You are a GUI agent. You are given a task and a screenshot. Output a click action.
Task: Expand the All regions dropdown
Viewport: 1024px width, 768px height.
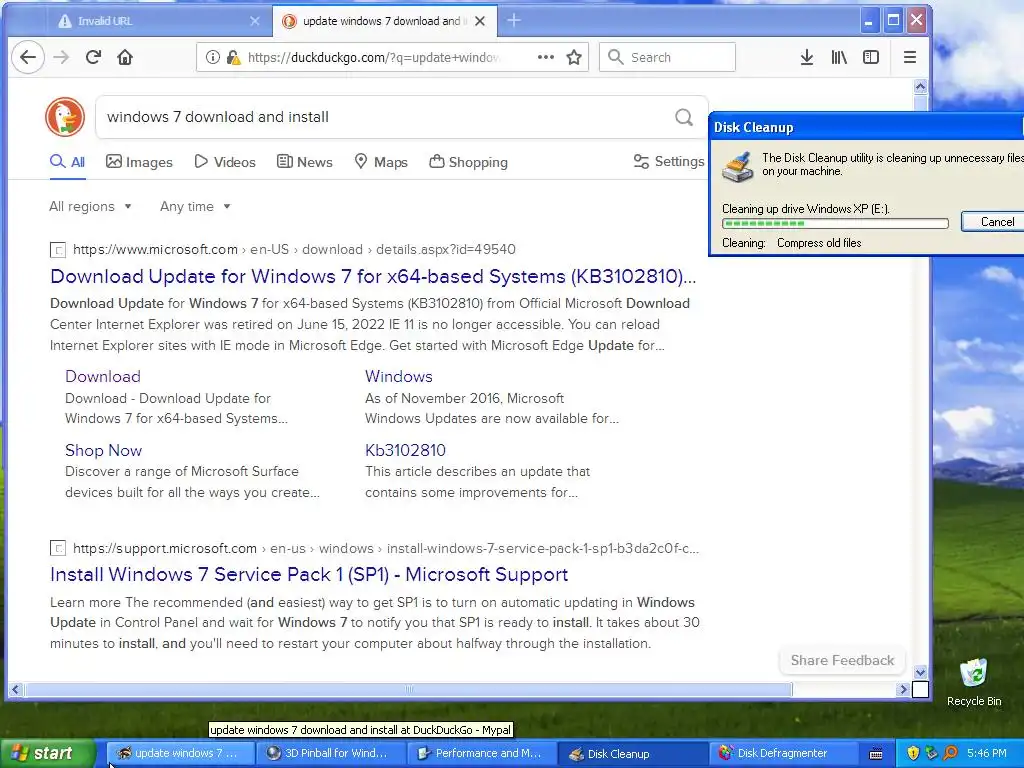(x=91, y=206)
